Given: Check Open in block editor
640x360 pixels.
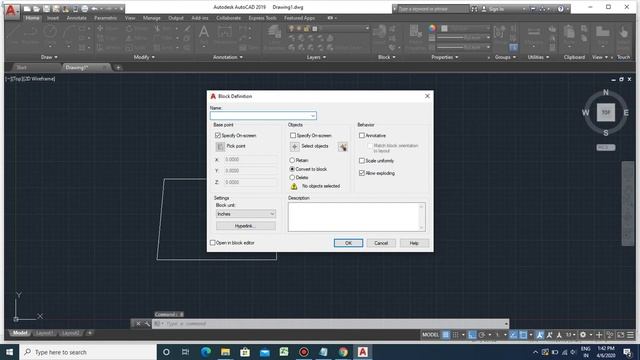Looking at the screenshot, I should [213, 242].
